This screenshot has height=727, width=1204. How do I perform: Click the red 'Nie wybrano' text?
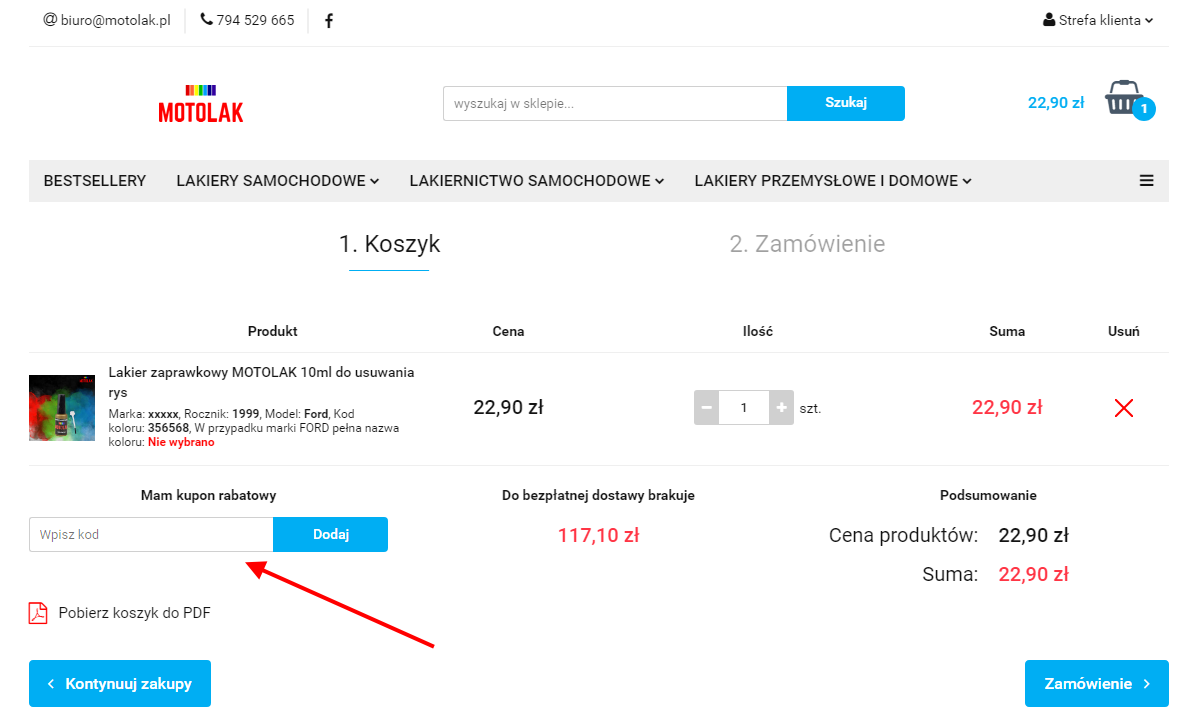(x=181, y=442)
